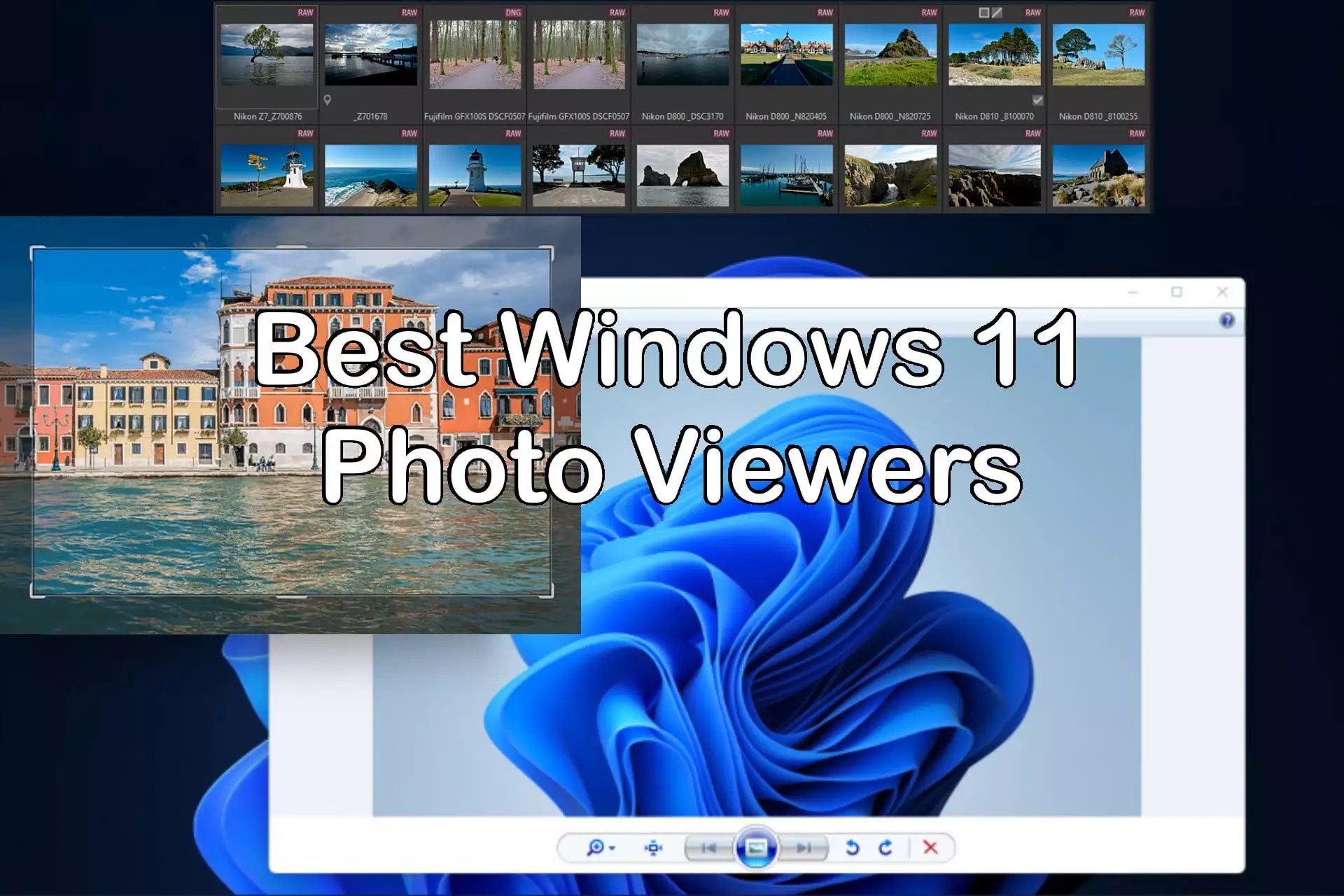Screen dimensions: 1344x896
Task: Toggle the square selection marker above Nikon D810_8100070
Action: click(x=983, y=13)
